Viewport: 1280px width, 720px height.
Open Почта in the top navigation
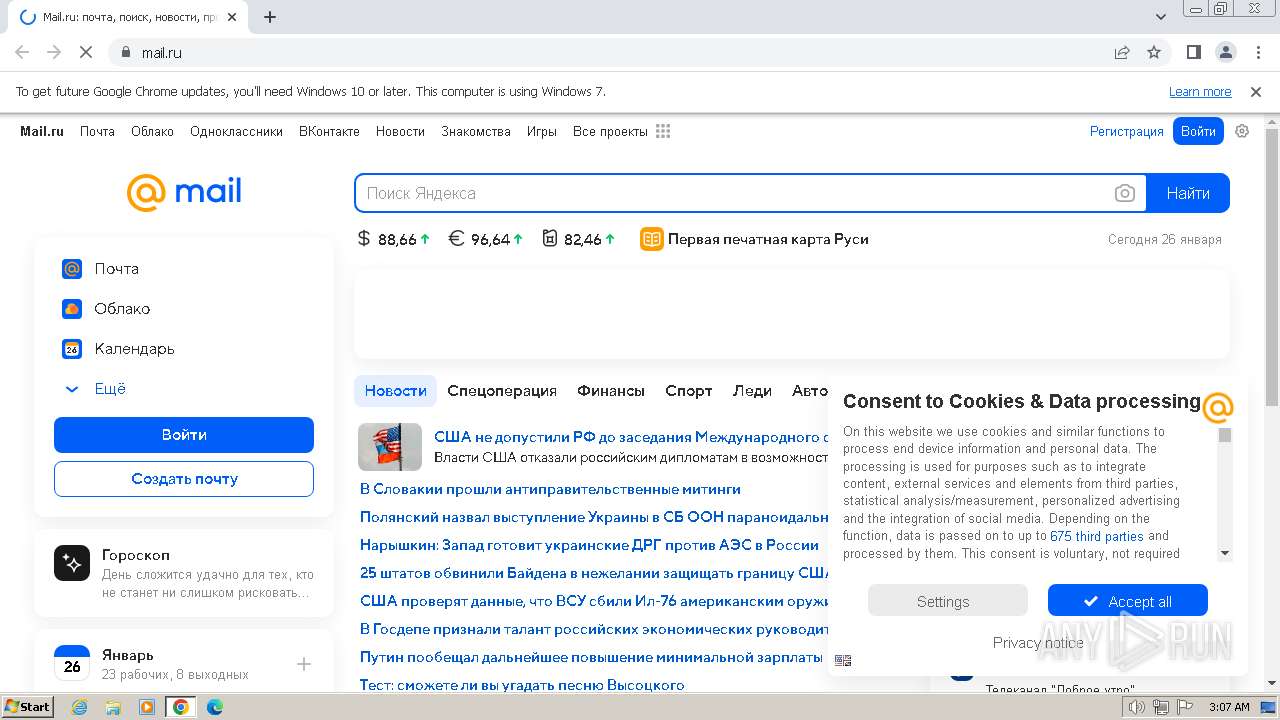[97, 131]
